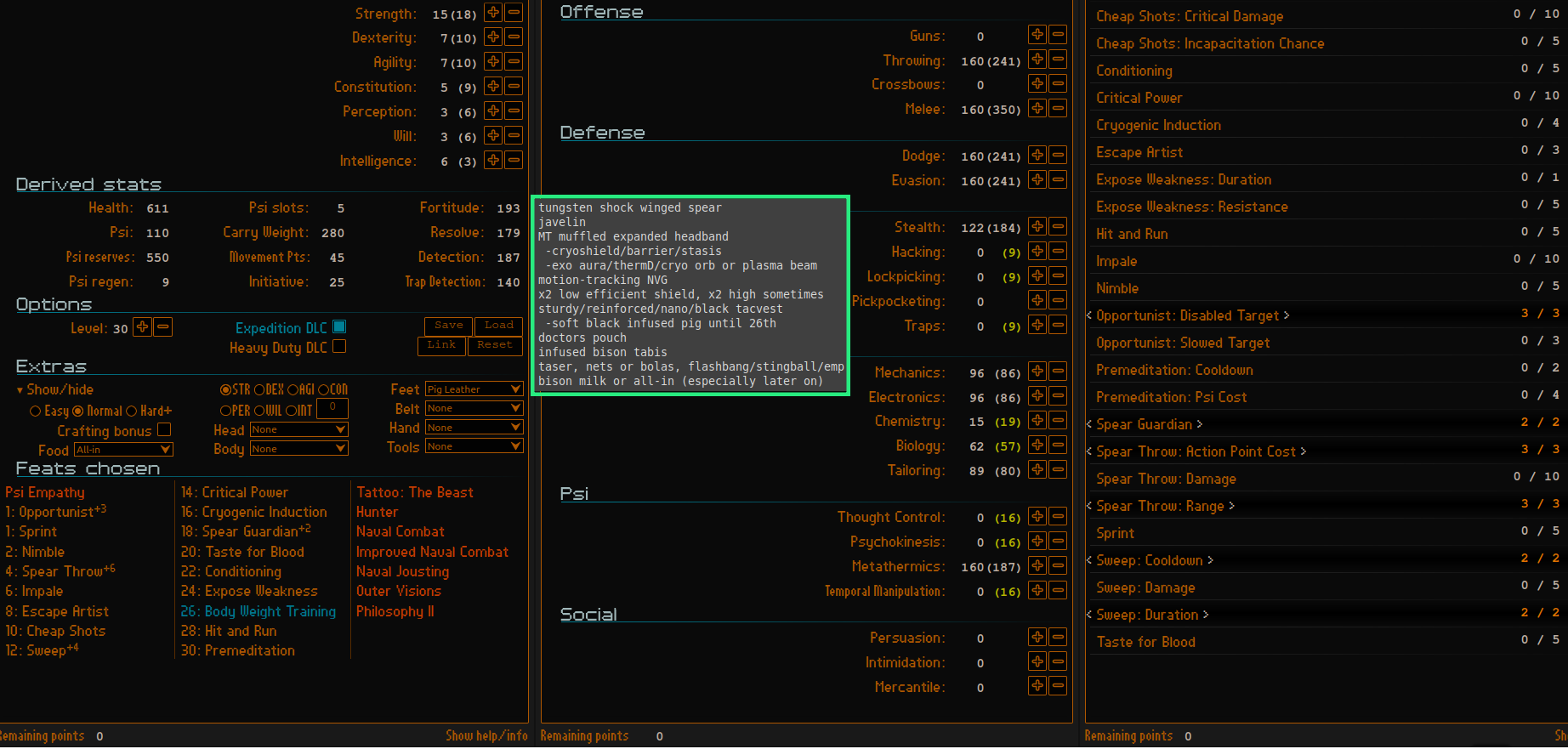The height and width of the screenshot is (749, 1568).
Task: Increase Spear Throw: Range with right arrow
Action: 1231,506
